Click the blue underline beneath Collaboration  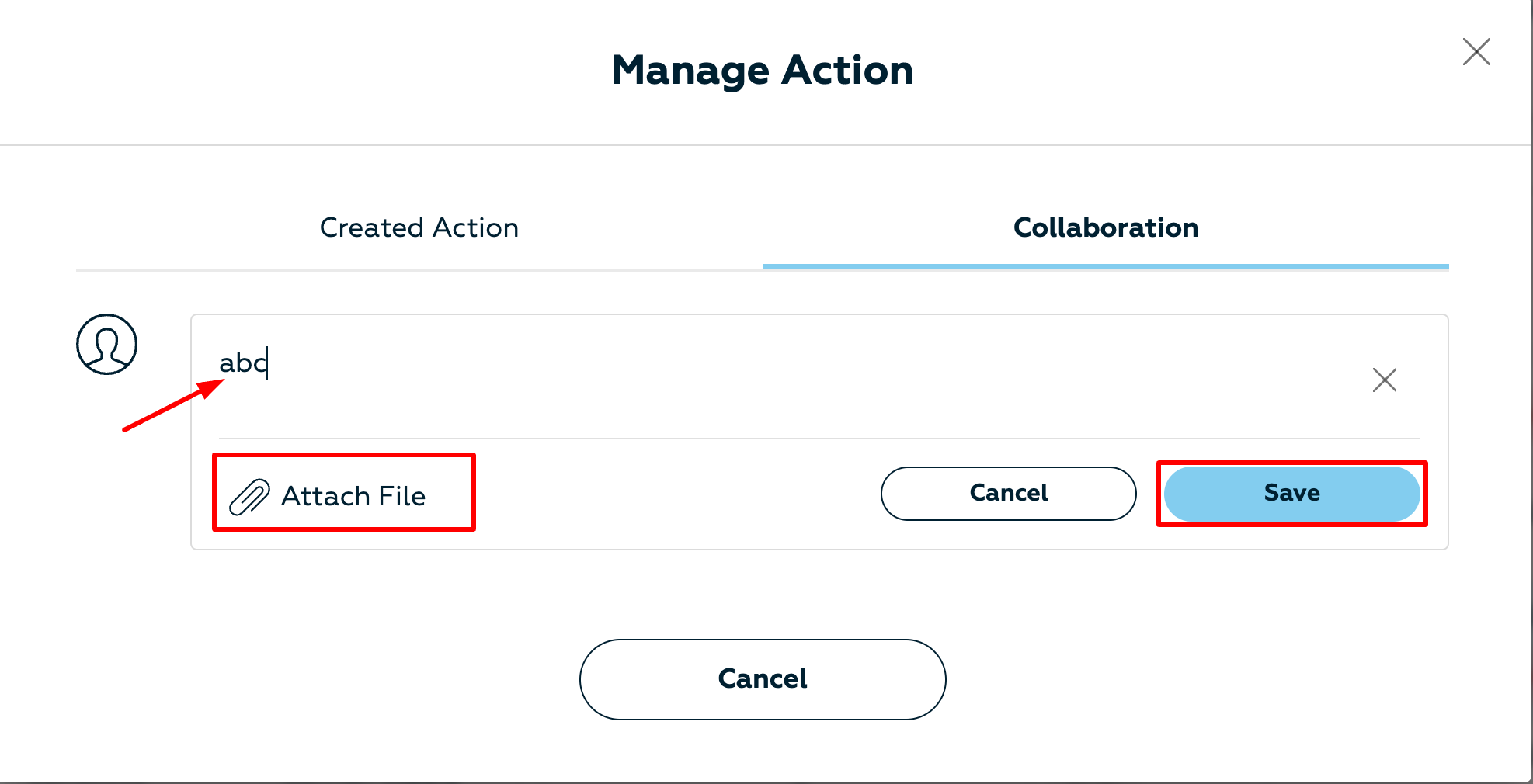pyautogui.click(x=1106, y=267)
